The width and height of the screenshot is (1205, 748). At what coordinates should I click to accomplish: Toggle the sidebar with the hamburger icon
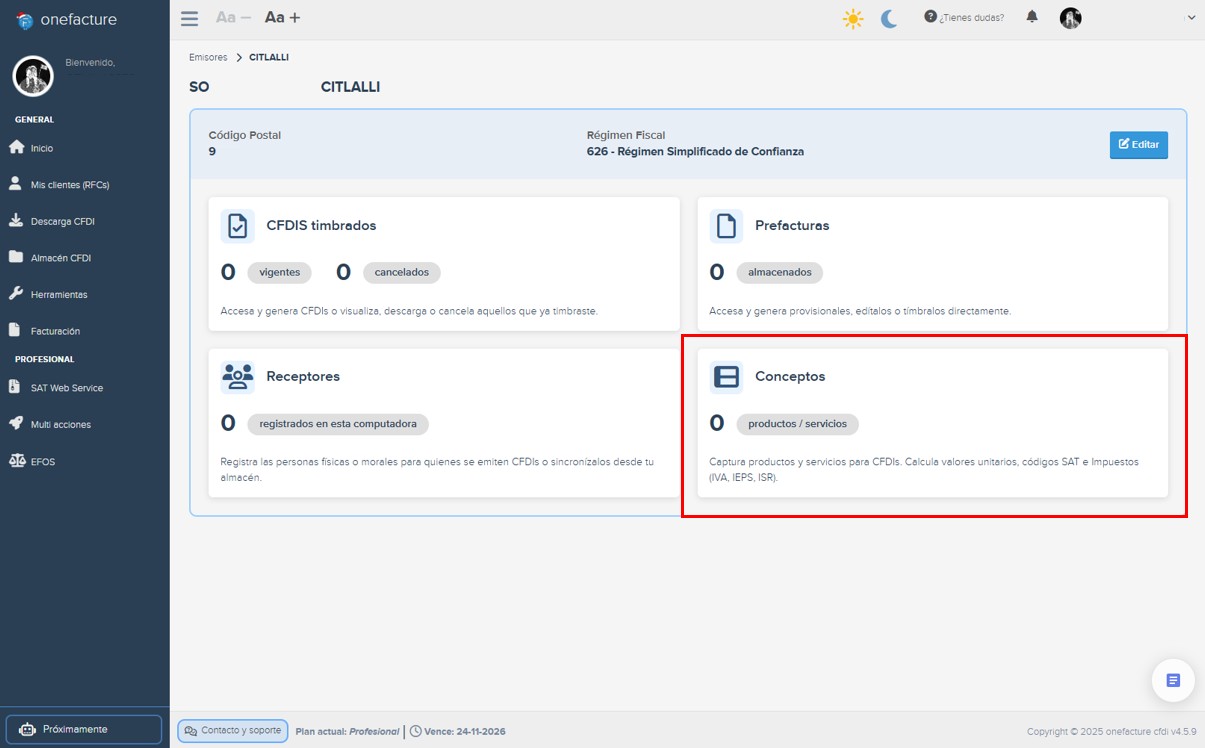189,17
